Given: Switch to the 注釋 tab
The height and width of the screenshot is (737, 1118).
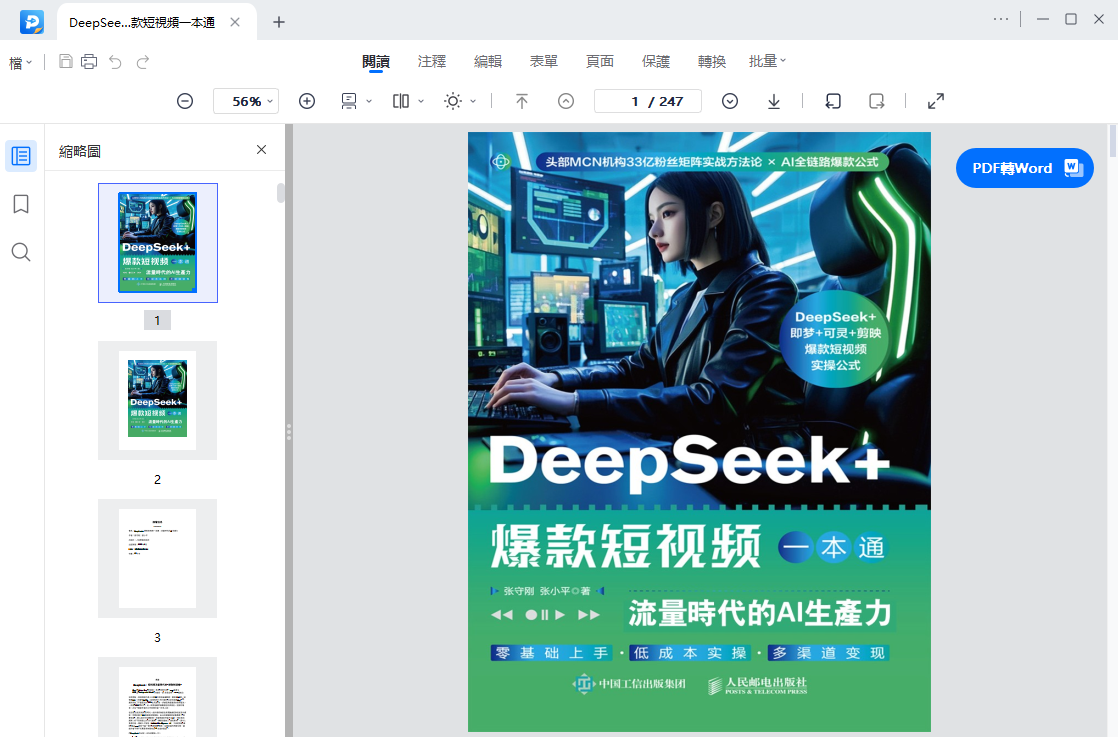Looking at the screenshot, I should click(432, 61).
